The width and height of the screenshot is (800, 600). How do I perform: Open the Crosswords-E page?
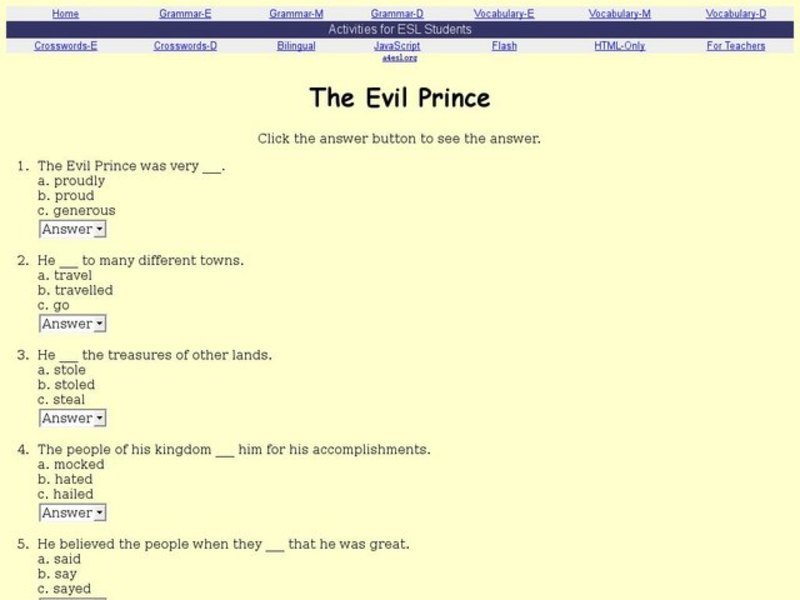click(64, 45)
